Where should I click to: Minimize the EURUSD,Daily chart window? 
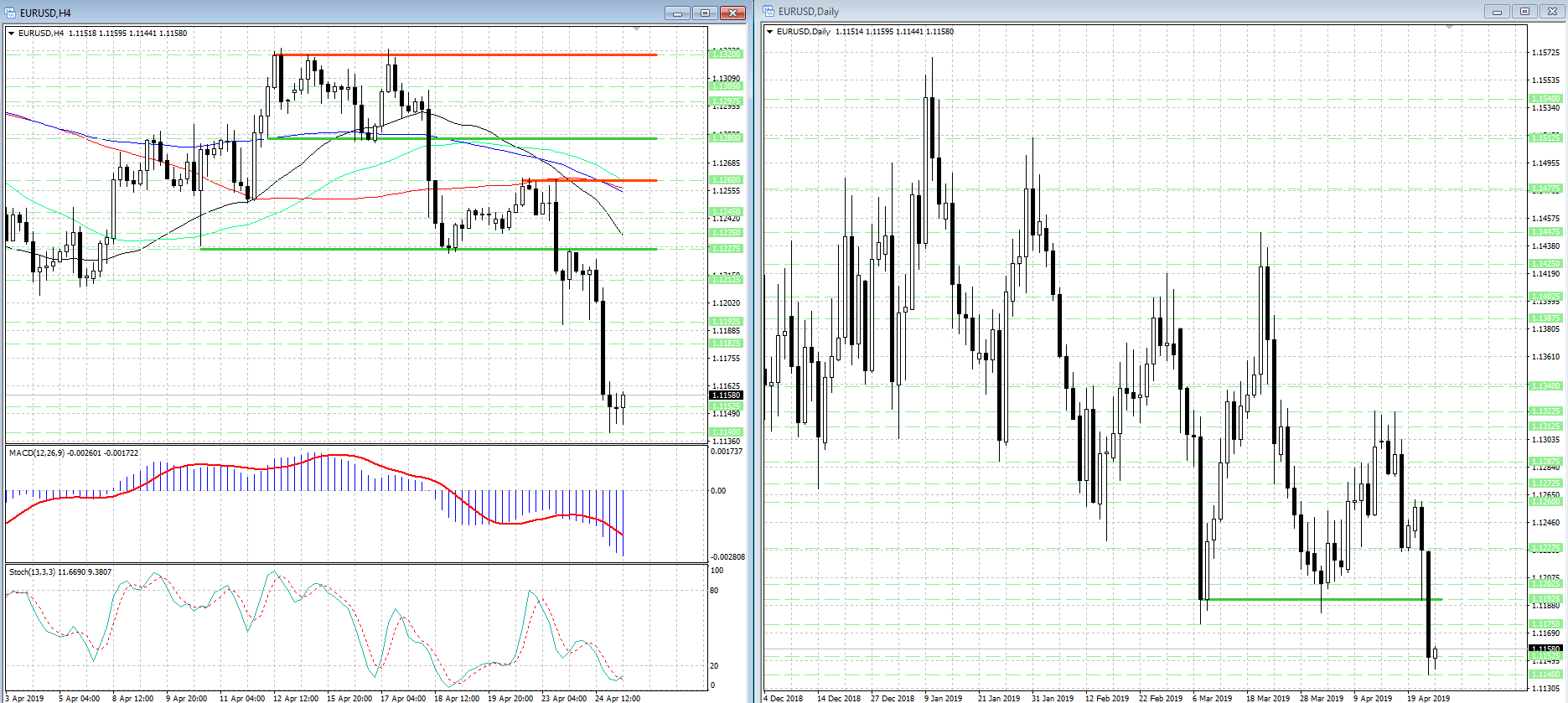[1497, 12]
